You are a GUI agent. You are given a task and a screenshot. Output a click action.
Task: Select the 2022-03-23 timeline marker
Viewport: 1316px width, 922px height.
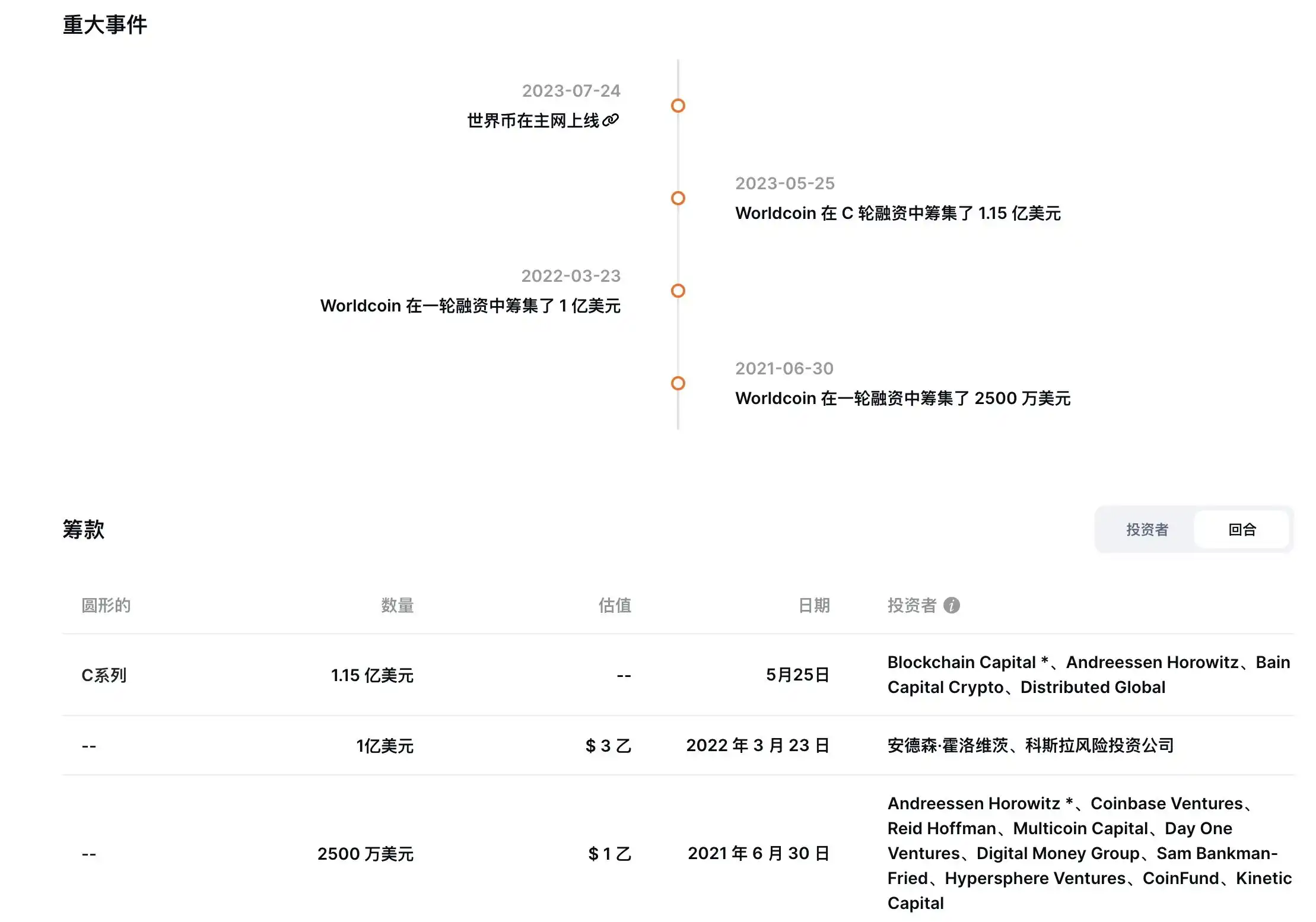[678, 291]
